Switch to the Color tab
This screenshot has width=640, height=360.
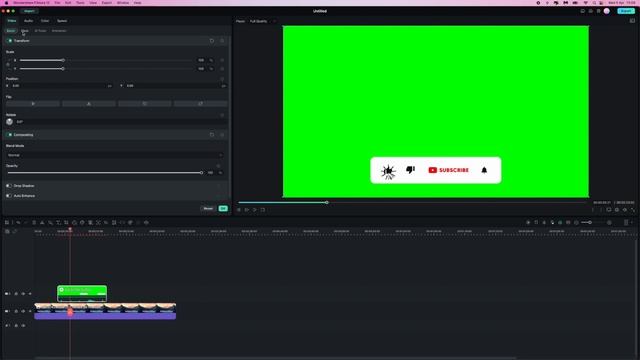tap(45, 21)
